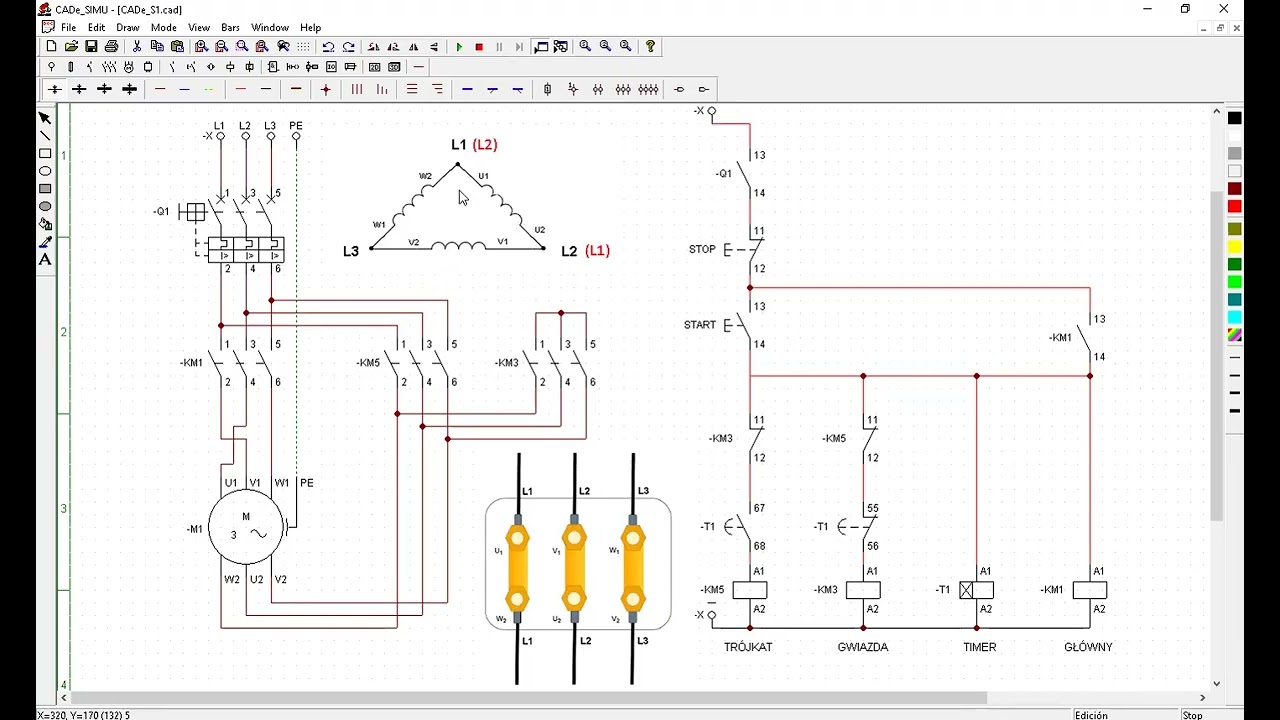
Task: Click the horizontal scrollbar right arrow
Action: click(x=1202, y=698)
